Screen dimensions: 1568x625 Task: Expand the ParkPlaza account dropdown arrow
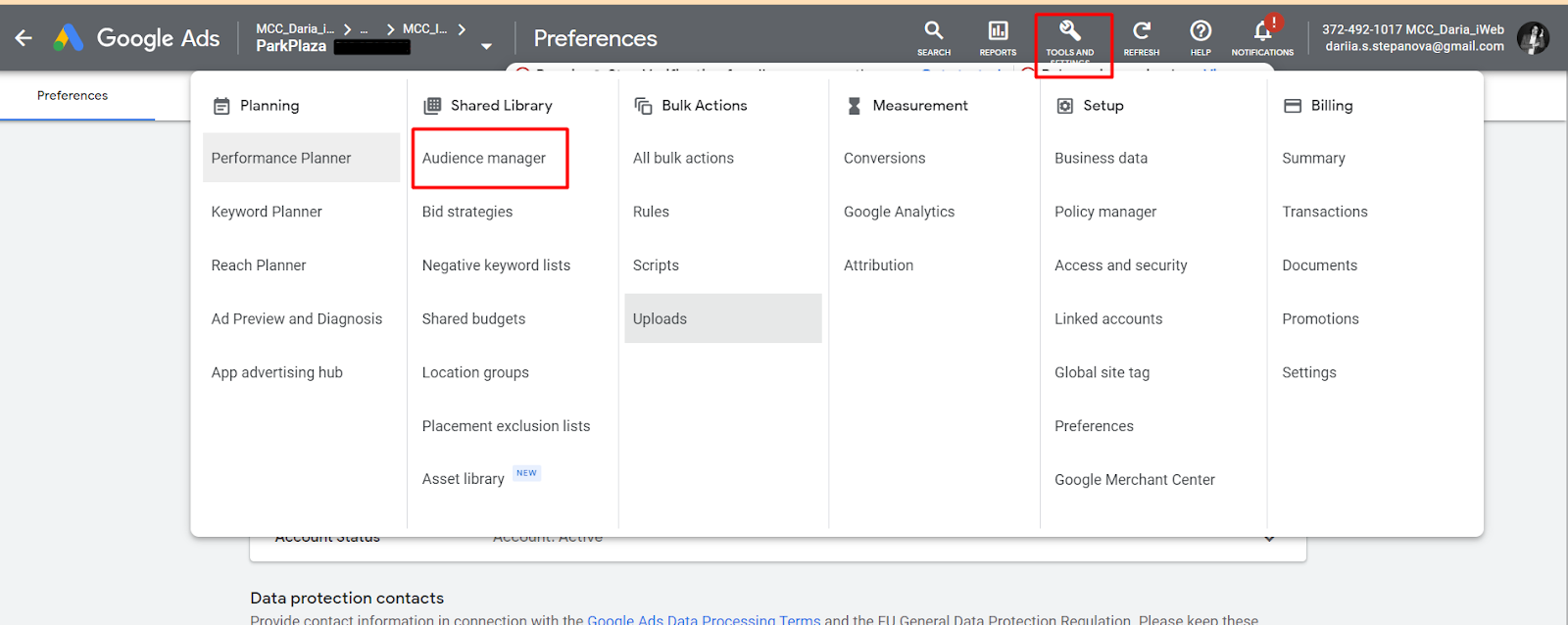(486, 46)
